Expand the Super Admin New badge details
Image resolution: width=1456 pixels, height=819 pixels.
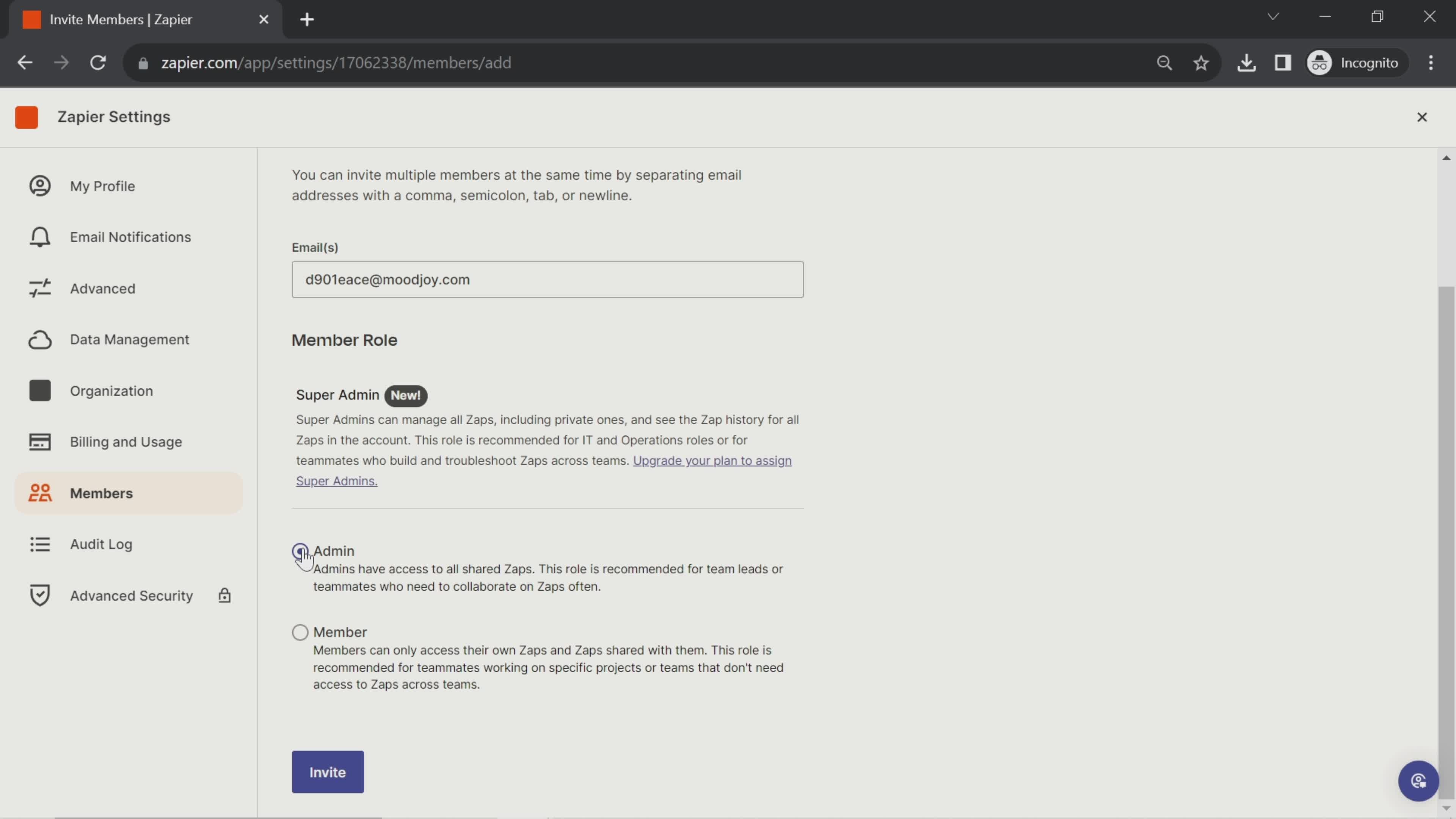(405, 394)
